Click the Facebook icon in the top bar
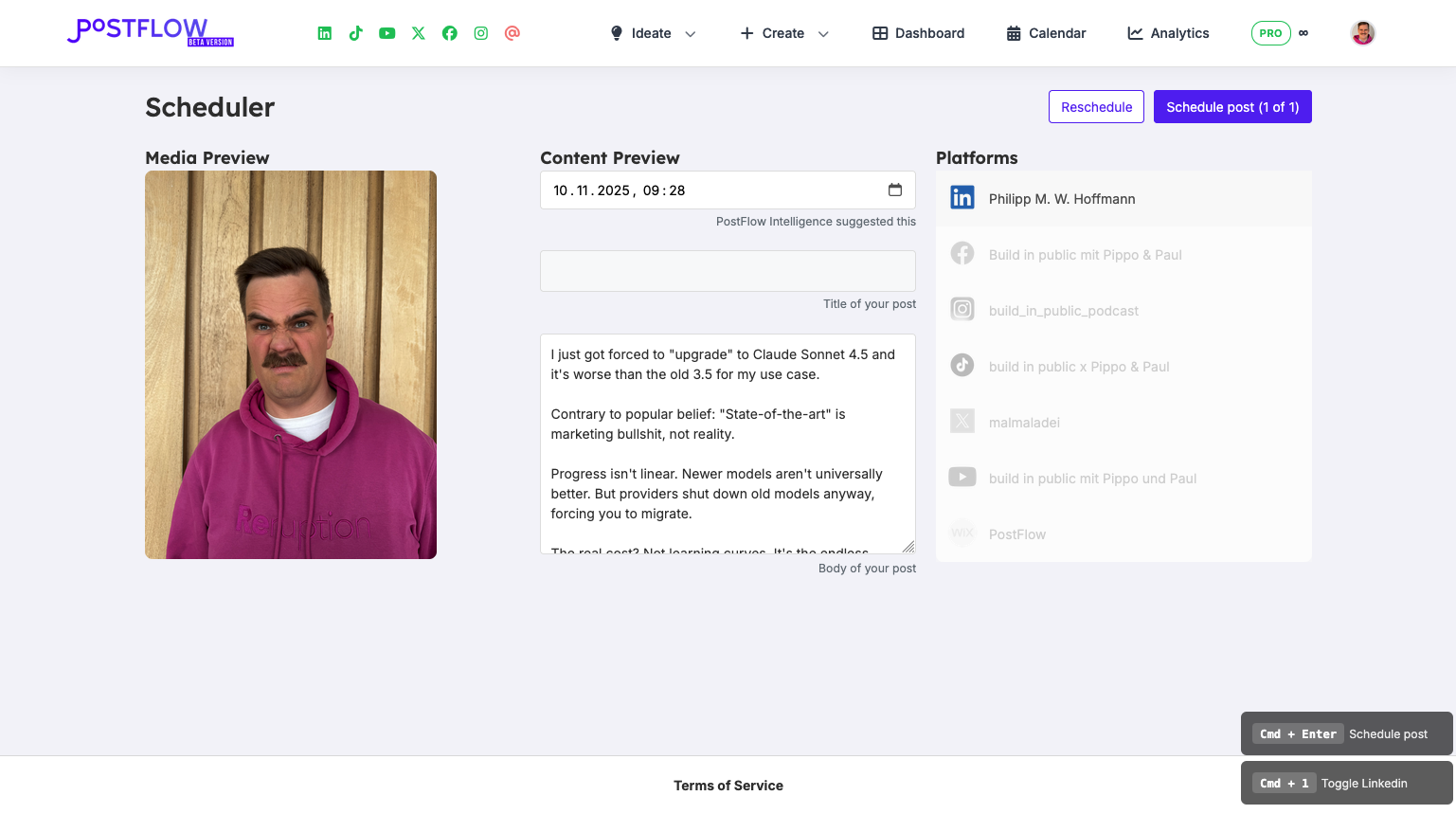The width and height of the screenshot is (1456, 814). (449, 32)
